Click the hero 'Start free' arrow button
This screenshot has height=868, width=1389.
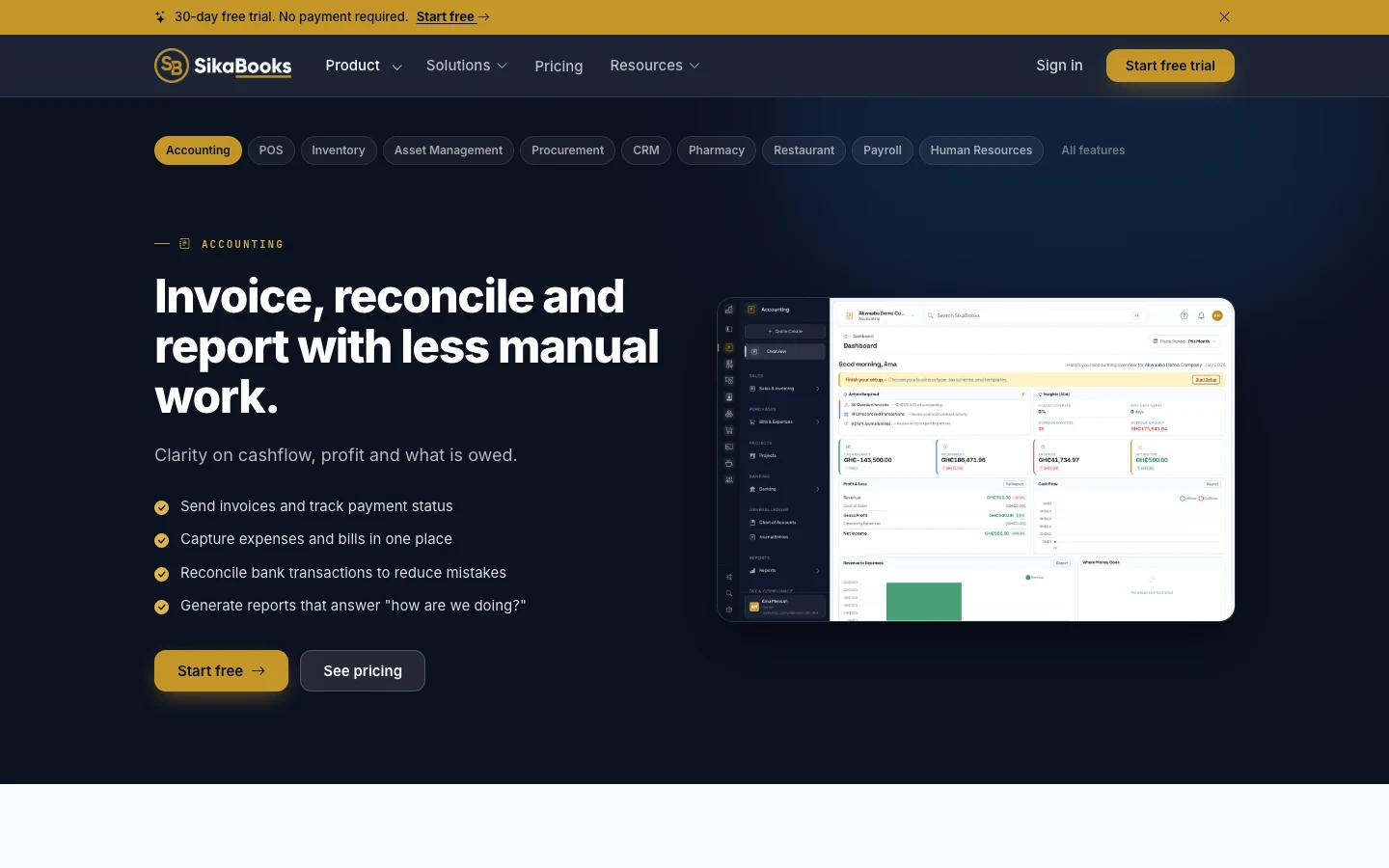(221, 670)
